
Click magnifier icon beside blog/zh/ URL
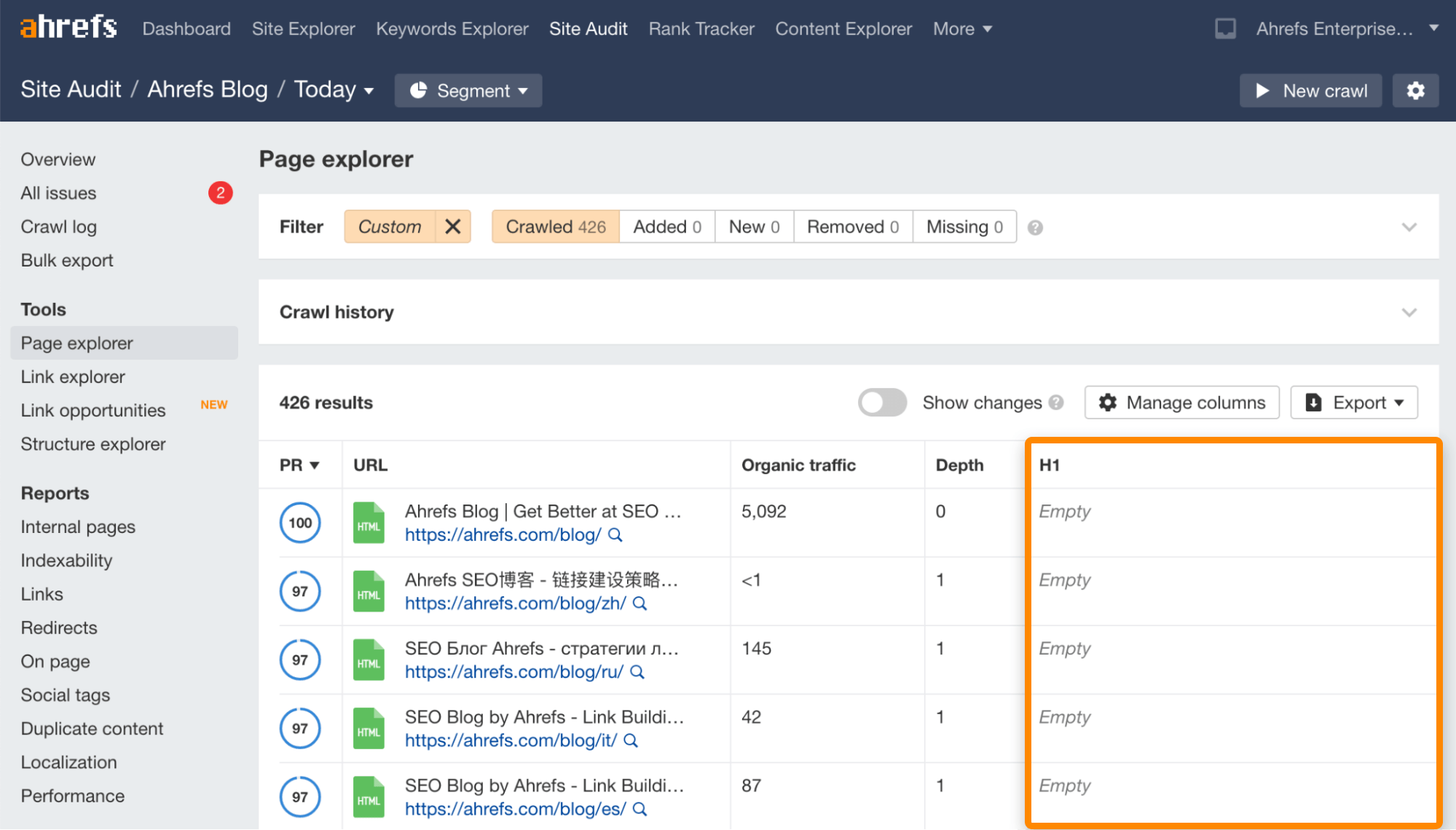640,604
